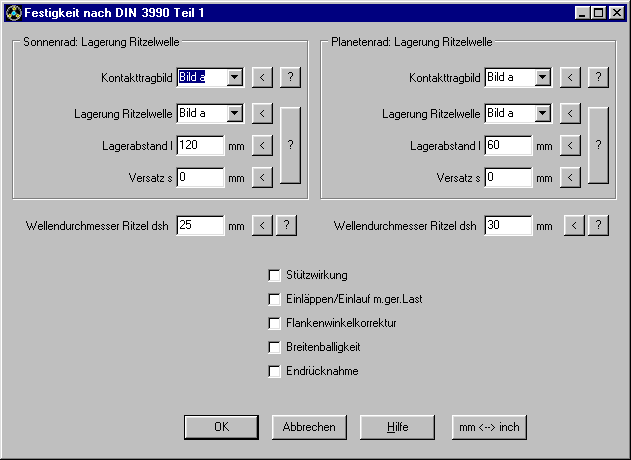Image resolution: width=631 pixels, height=460 pixels.
Task: Check the Breitenballigkeit option
Action: point(275,347)
